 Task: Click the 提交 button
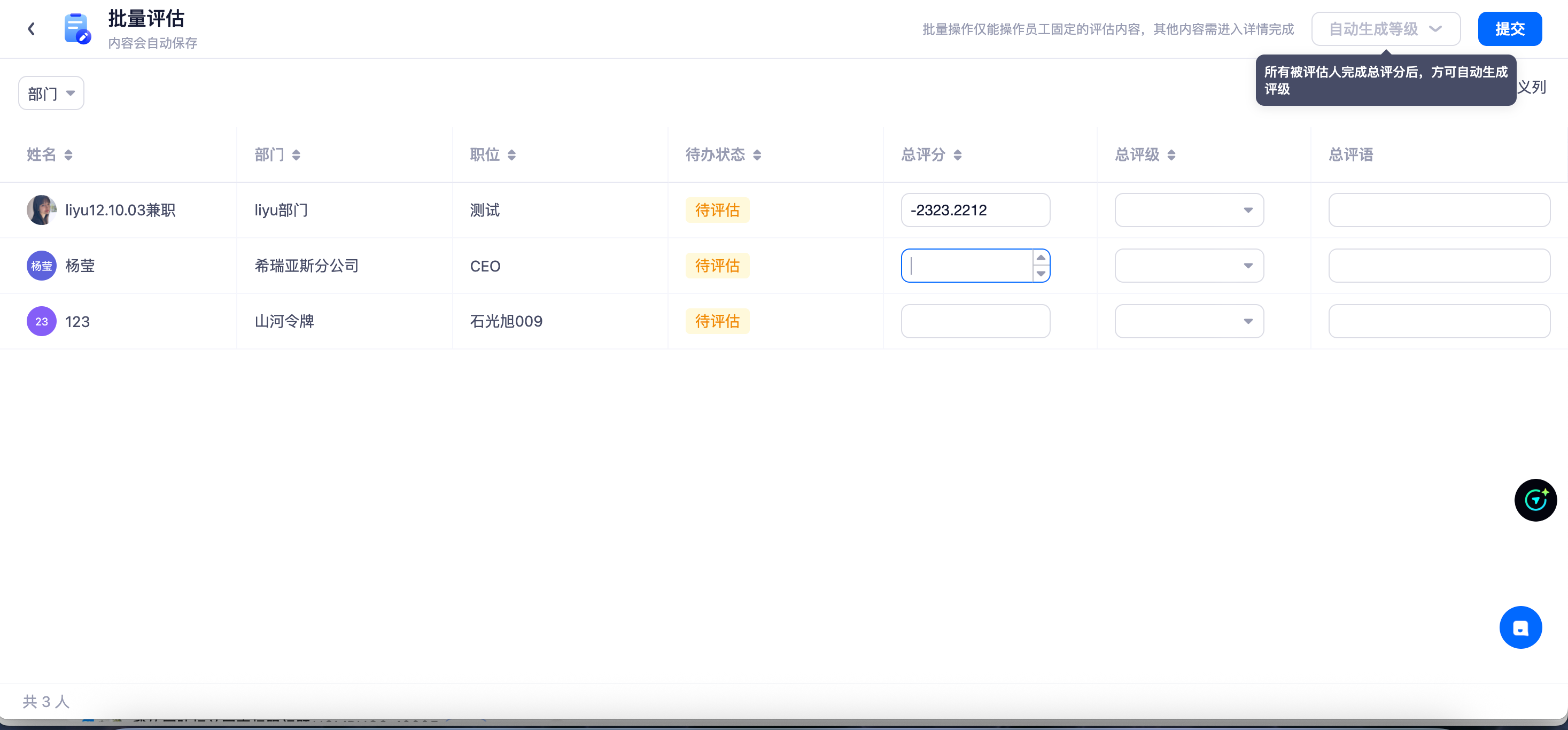pyautogui.click(x=1509, y=29)
